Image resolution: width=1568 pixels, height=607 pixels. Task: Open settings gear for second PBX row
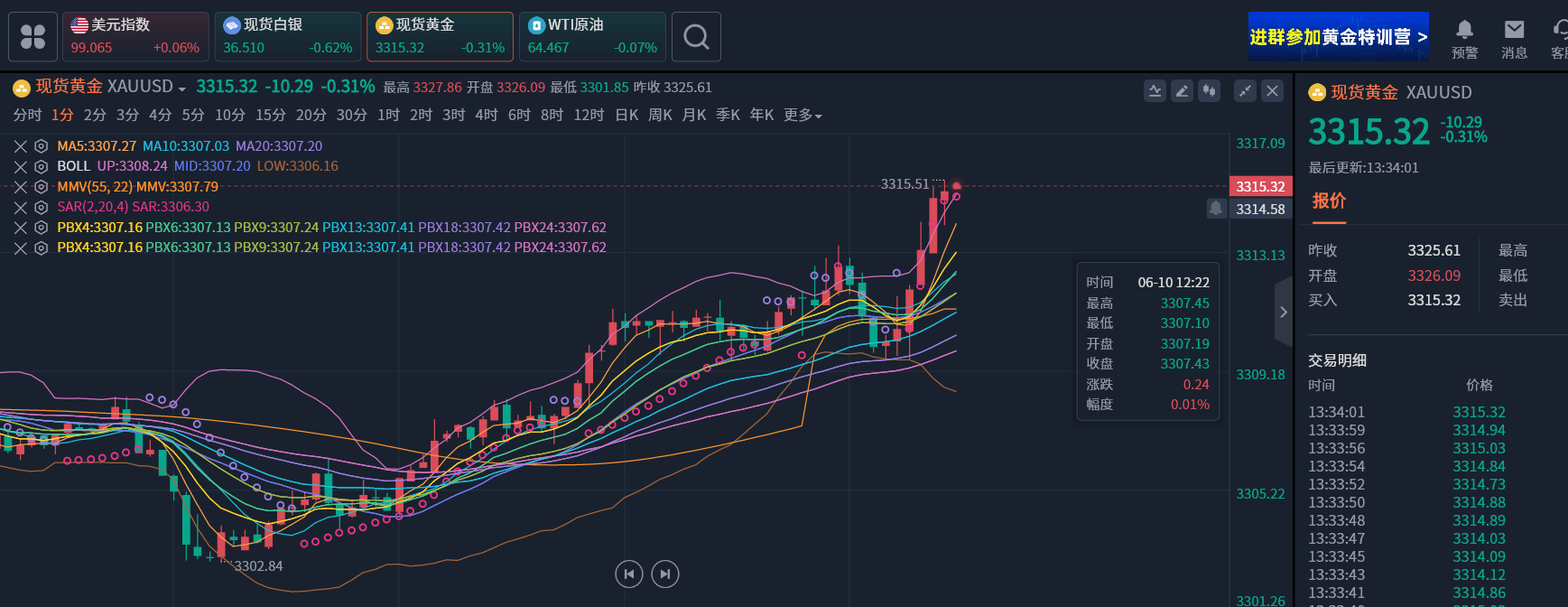(x=41, y=247)
